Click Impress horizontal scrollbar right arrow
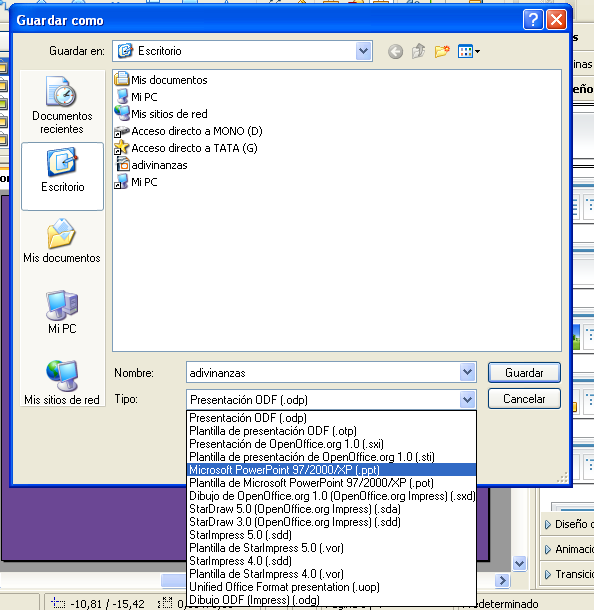 coord(502,580)
